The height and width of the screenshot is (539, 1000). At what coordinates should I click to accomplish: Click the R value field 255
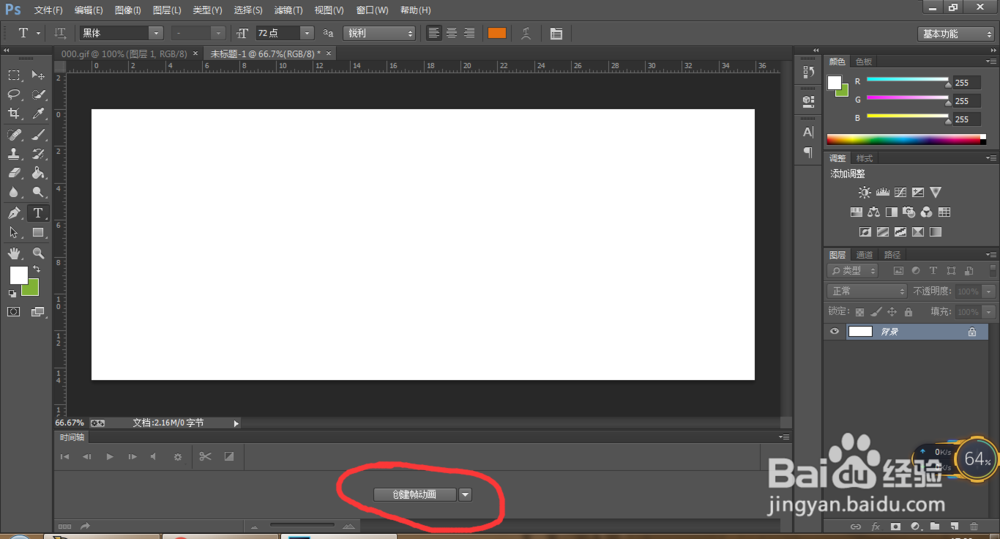(967, 83)
